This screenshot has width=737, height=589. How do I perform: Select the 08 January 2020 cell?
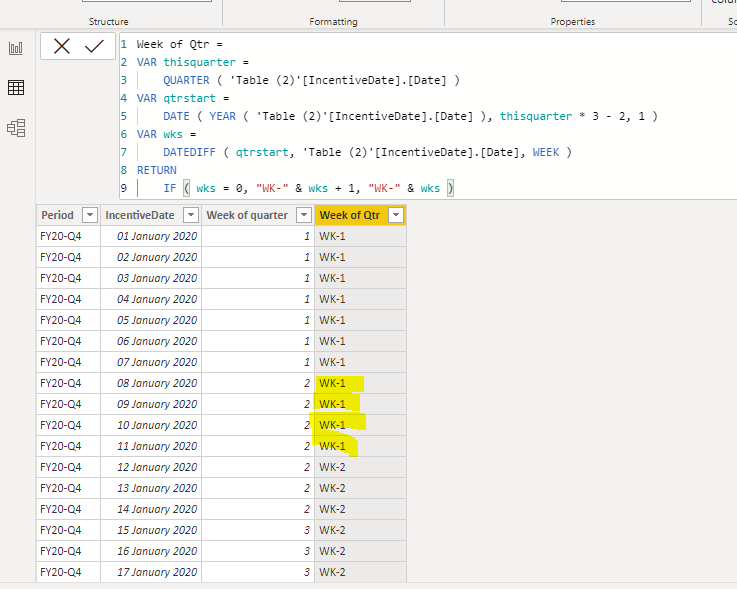click(x=151, y=383)
